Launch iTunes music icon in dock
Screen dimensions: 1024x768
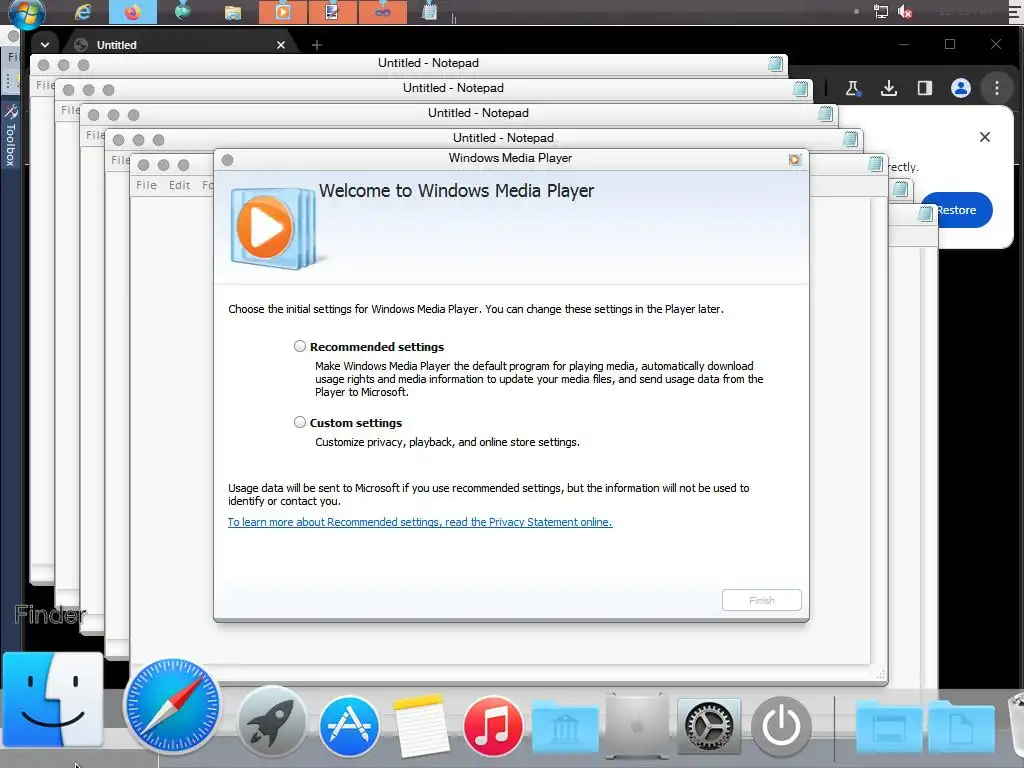[493, 726]
